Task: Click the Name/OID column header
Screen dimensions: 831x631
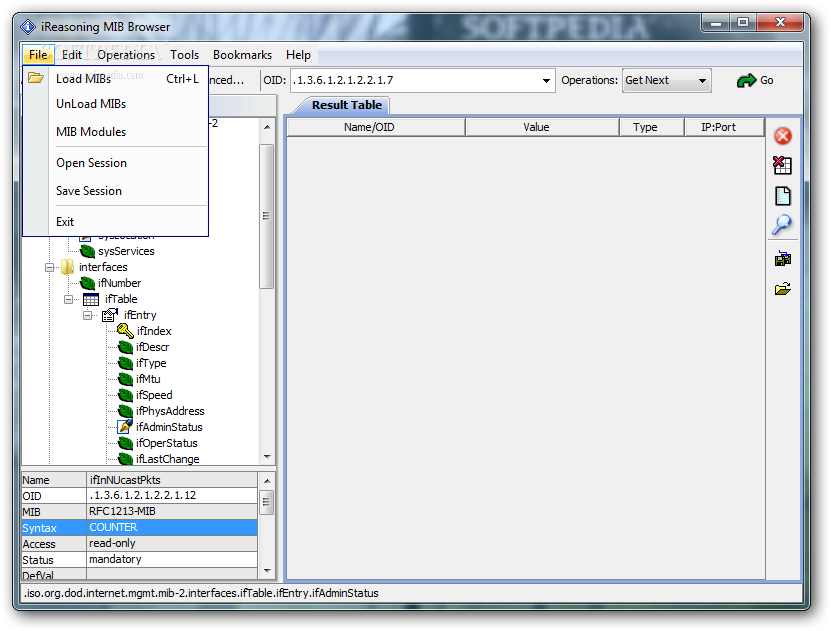Action: pos(376,127)
